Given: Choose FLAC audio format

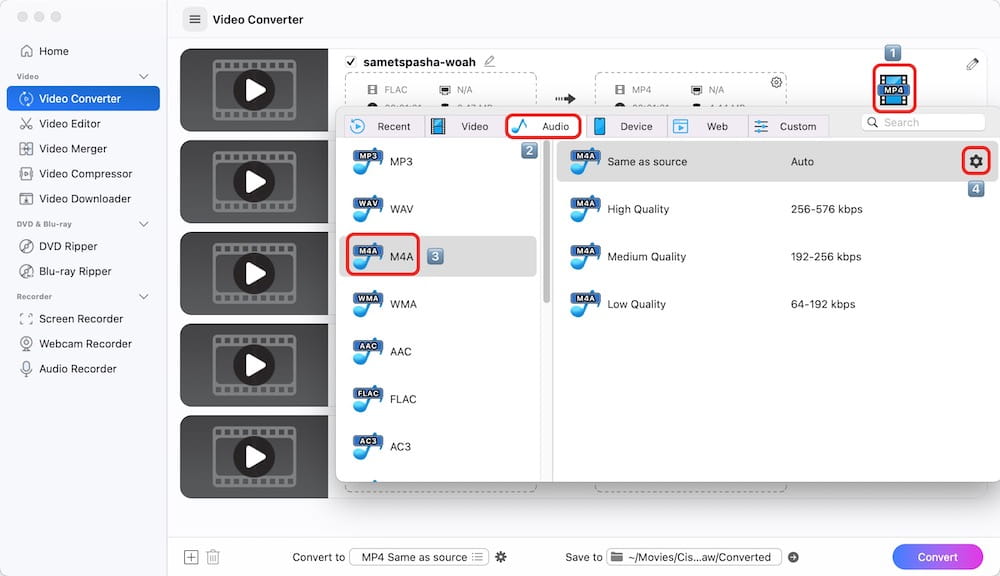Looking at the screenshot, I should click(x=438, y=399).
